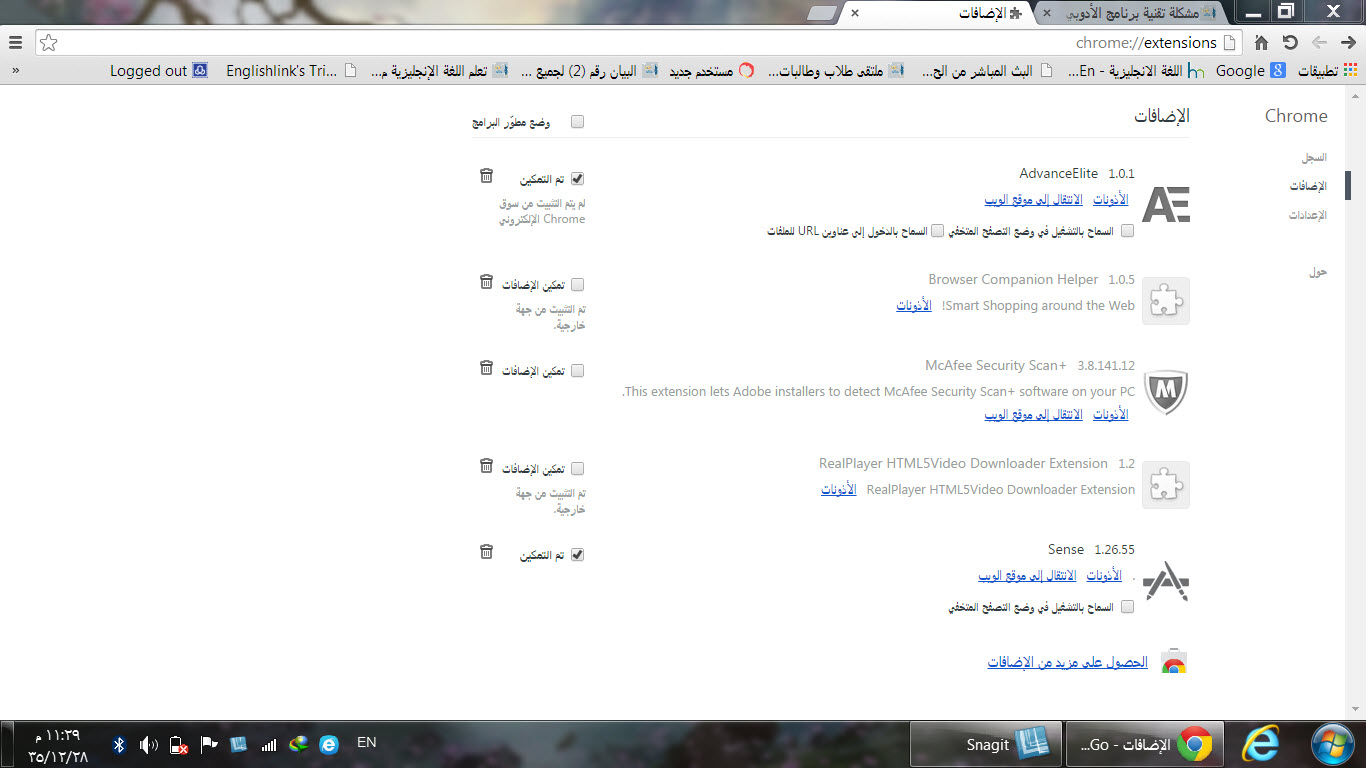
Task: Switch to Chrome in the taskbar
Action: pyautogui.click(x=1143, y=745)
